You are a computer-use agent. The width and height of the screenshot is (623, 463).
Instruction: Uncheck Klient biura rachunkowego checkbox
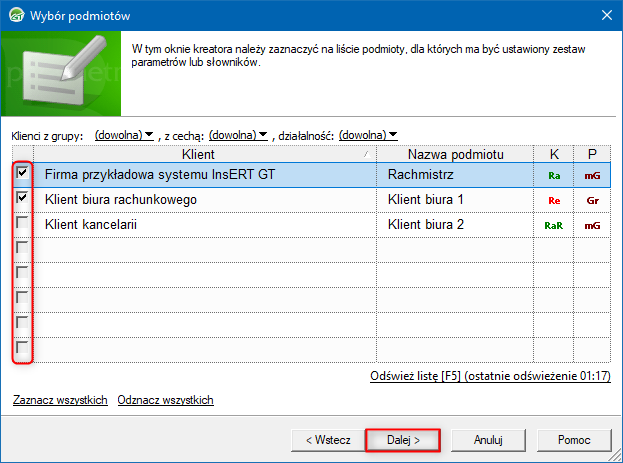tap(22, 198)
